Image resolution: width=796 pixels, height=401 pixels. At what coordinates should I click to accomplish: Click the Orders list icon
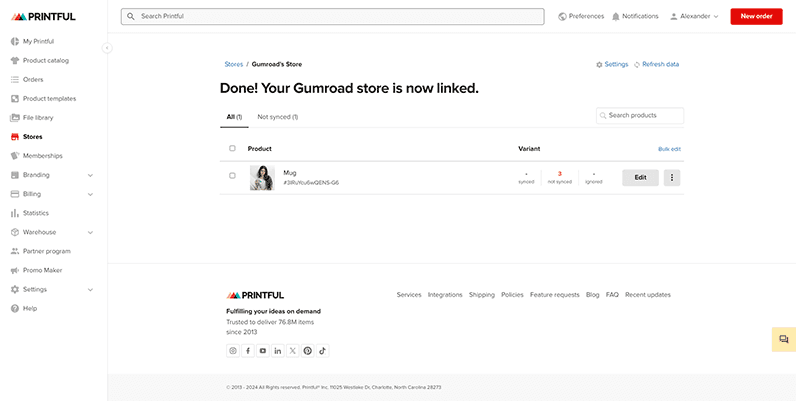pos(15,80)
